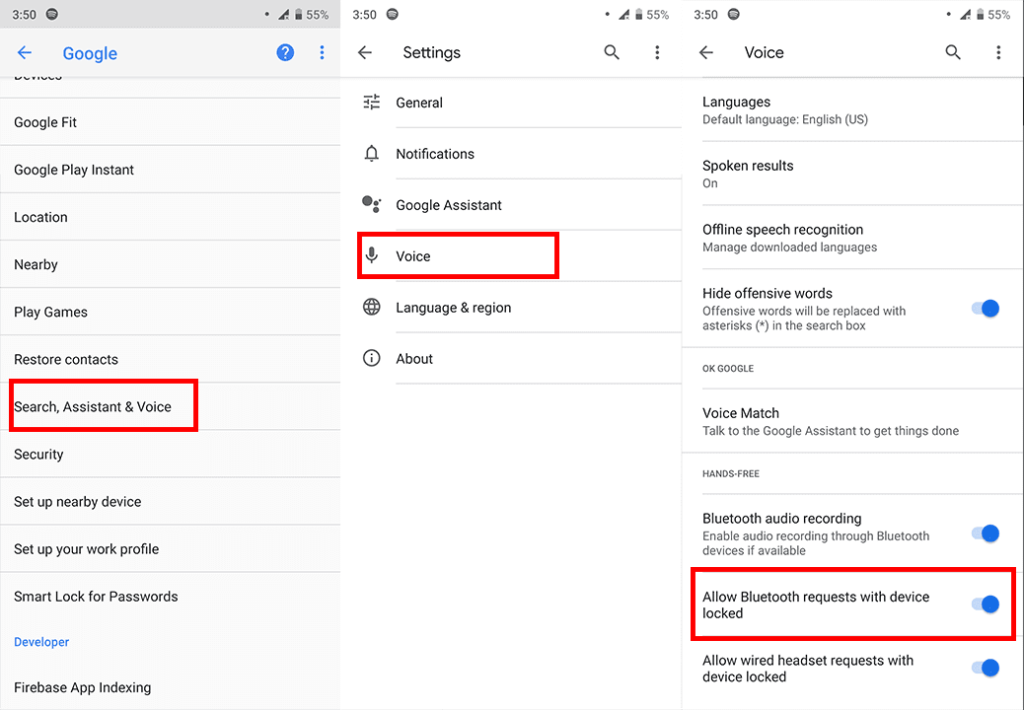This screenshot has height=710, width=1024.
Task: Open Firebase App Indexing
Action: [x=170, y=687]
